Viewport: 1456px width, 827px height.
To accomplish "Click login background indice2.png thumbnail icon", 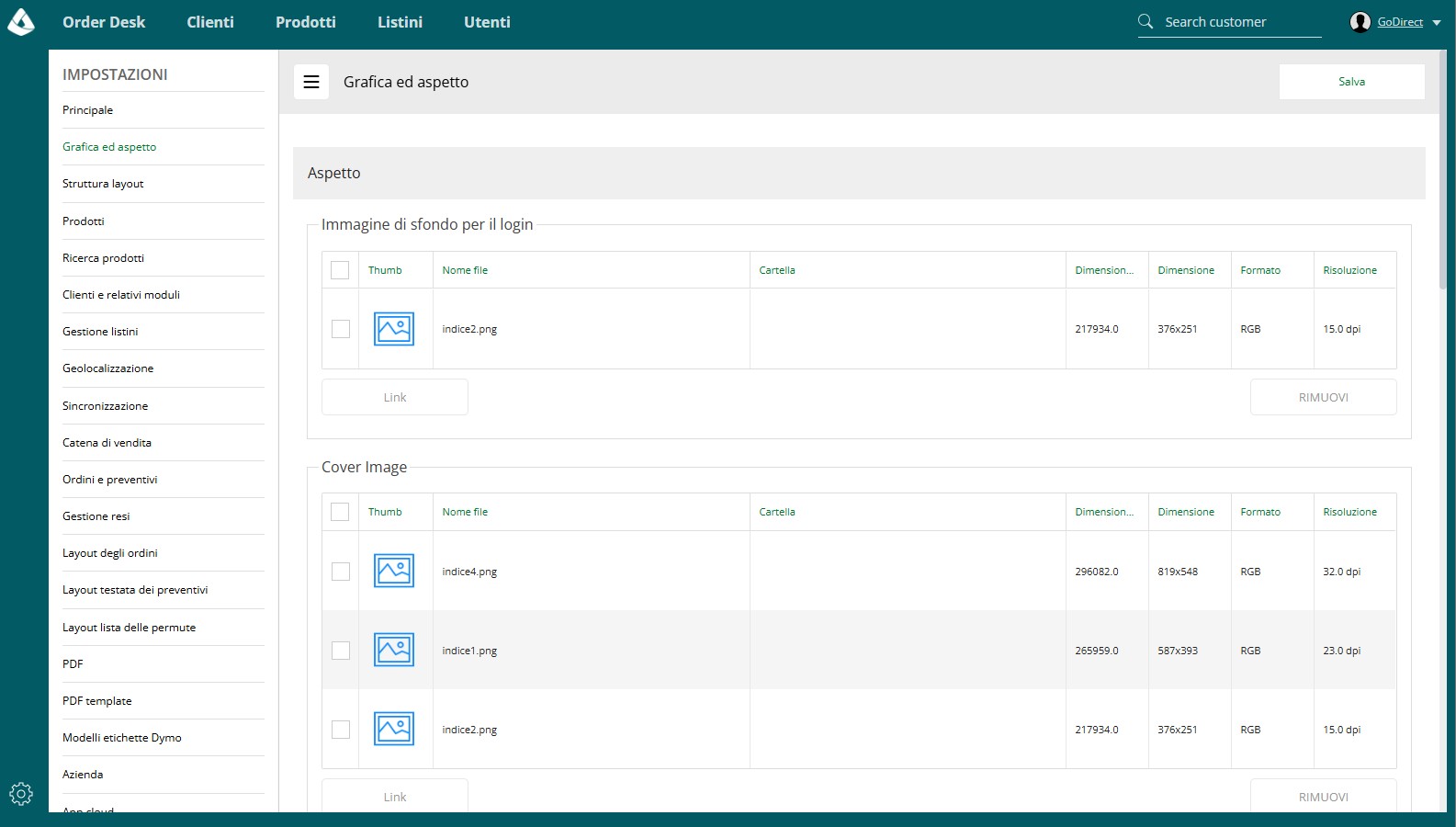I will tap(394, 329).
